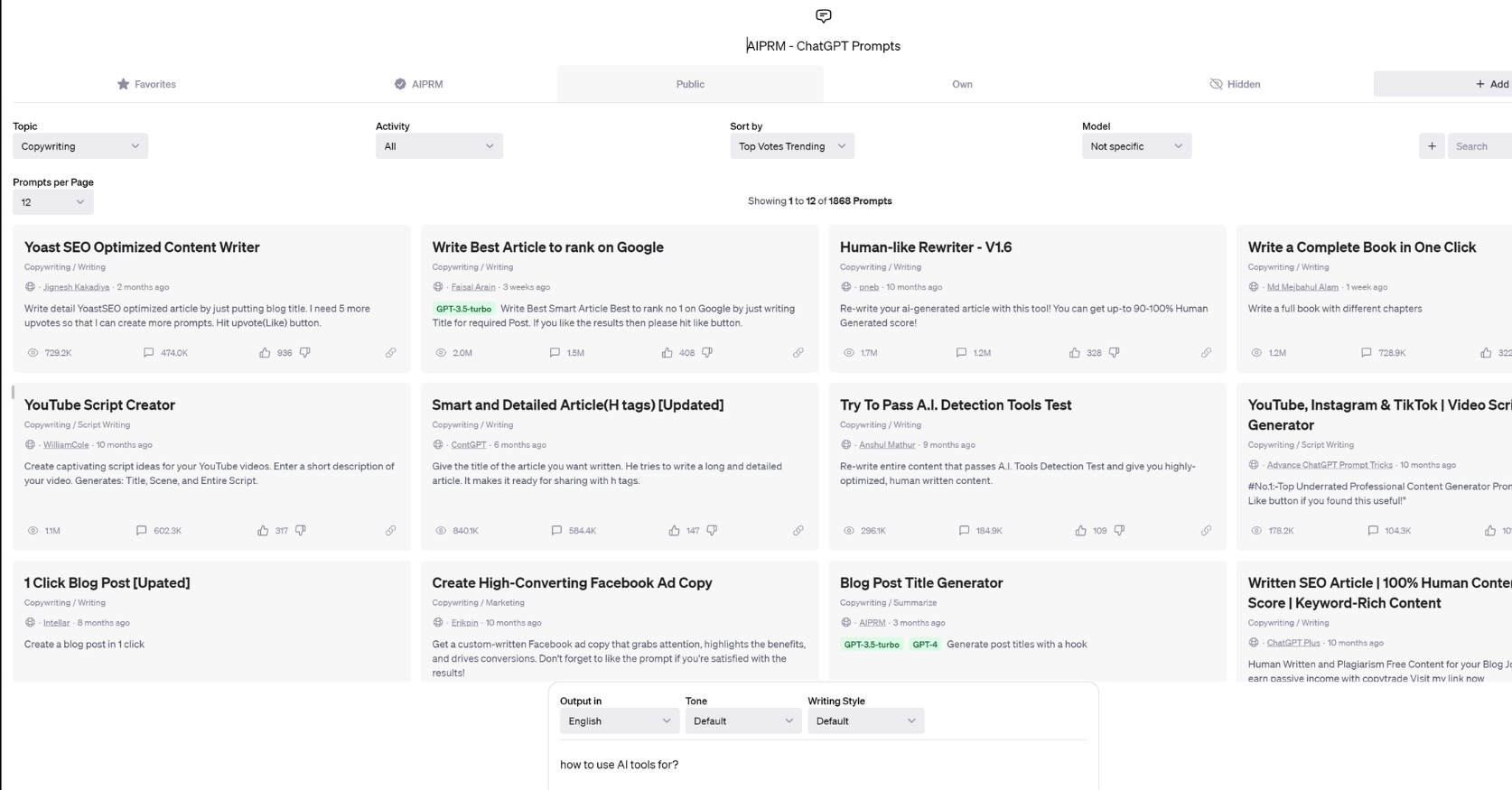Click the chat message input box

pos(823,765)
